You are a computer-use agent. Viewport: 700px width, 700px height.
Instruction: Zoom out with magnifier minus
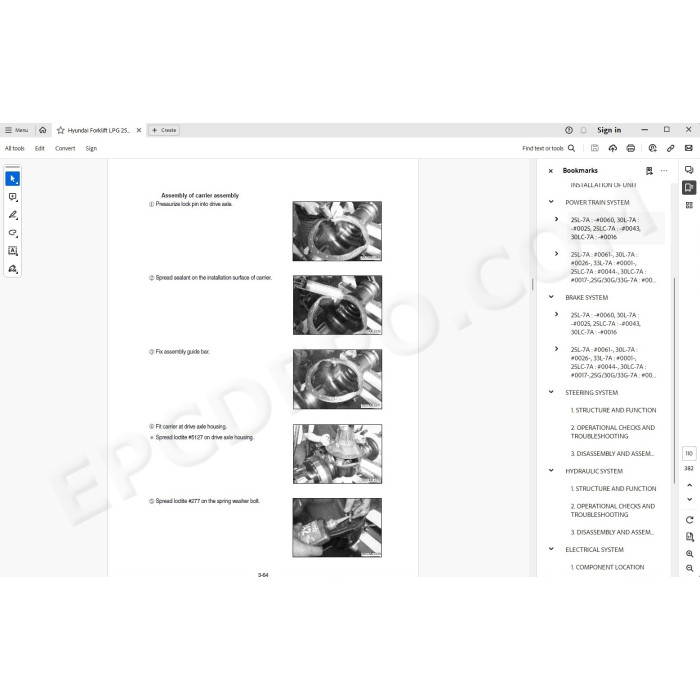coord(689,568)
